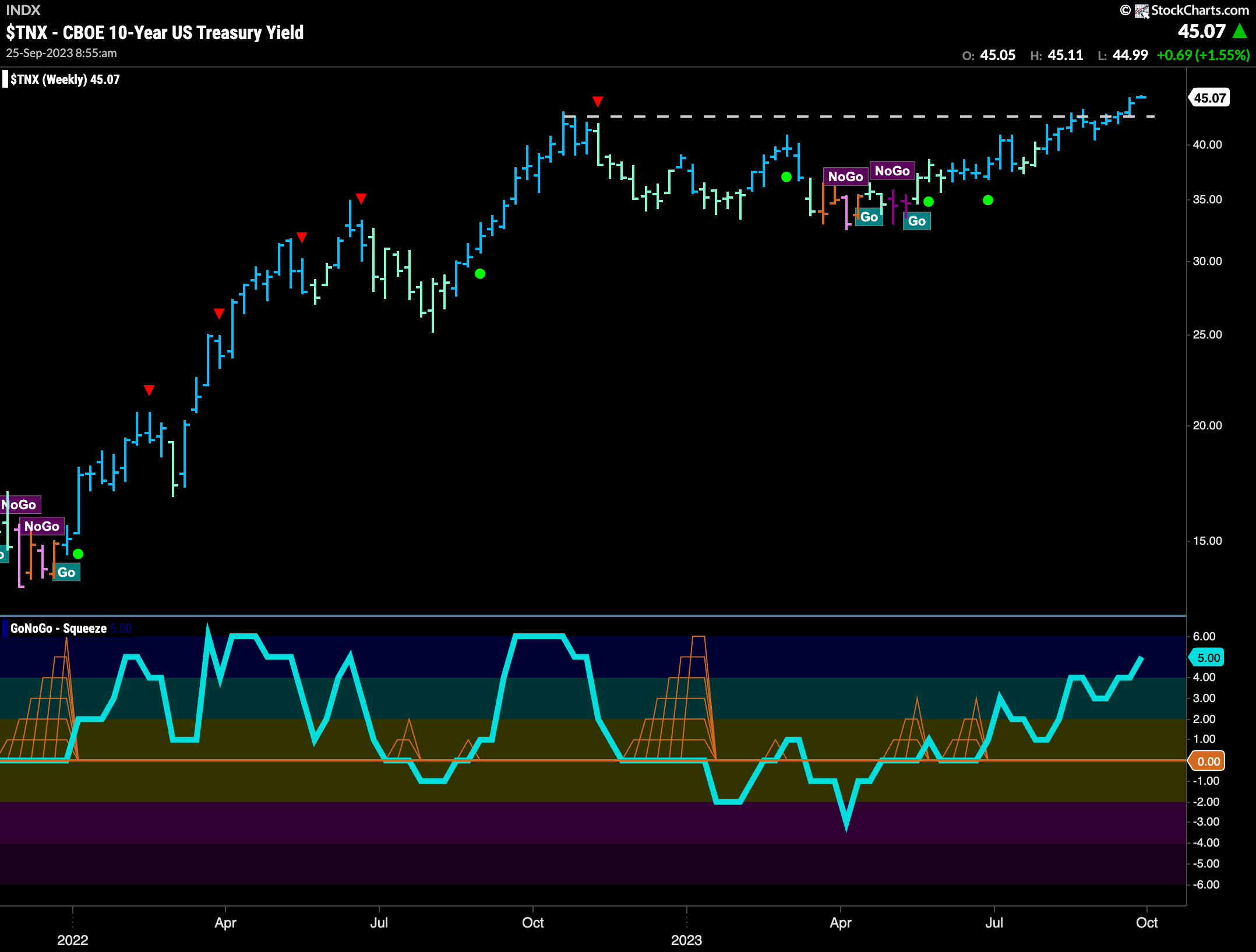
Task: Click the green up arrow beside 45.07
Action: click(1239, 31)
